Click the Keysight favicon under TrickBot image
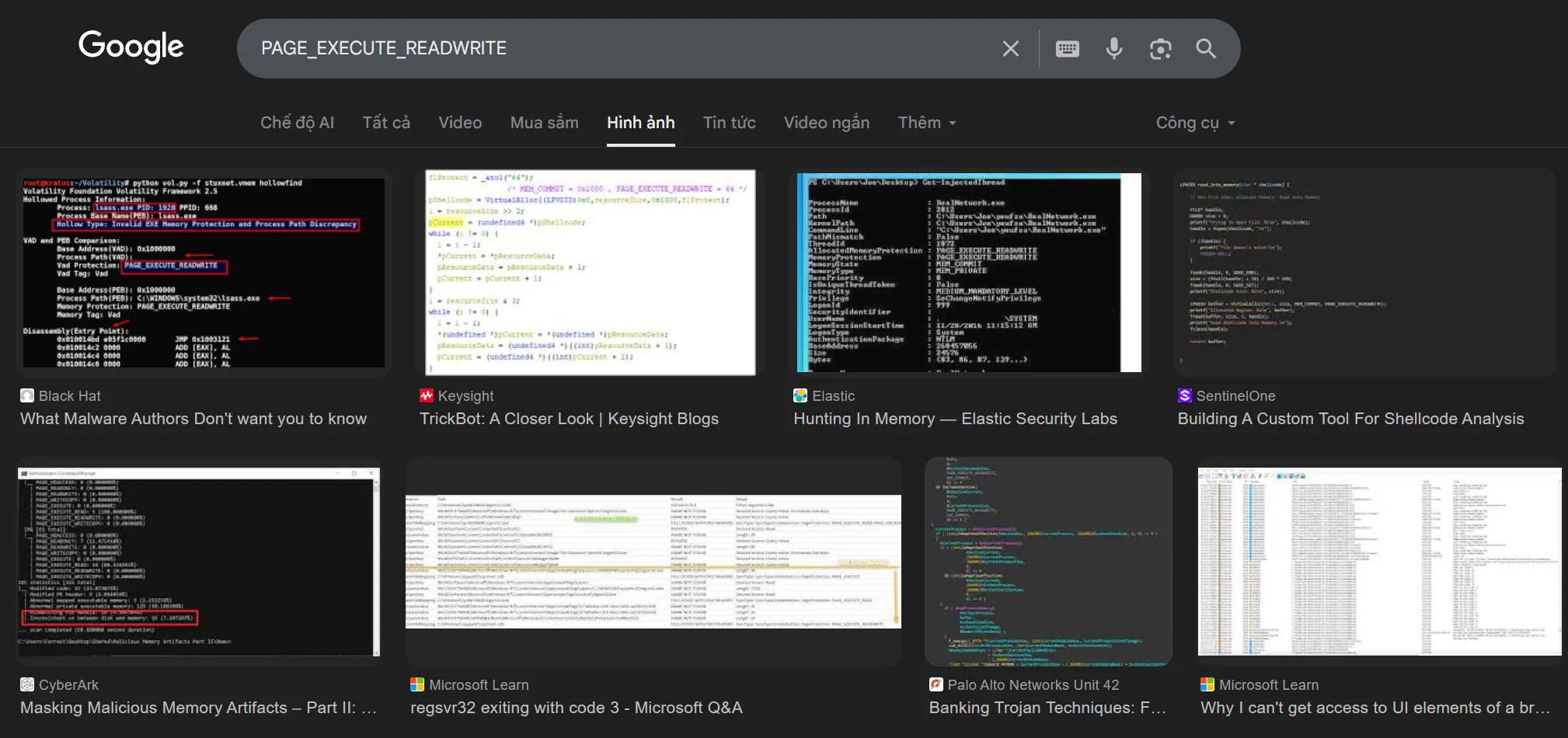Image resolution: width=1568 pixels, height=738 pixels. coord(427,395)
